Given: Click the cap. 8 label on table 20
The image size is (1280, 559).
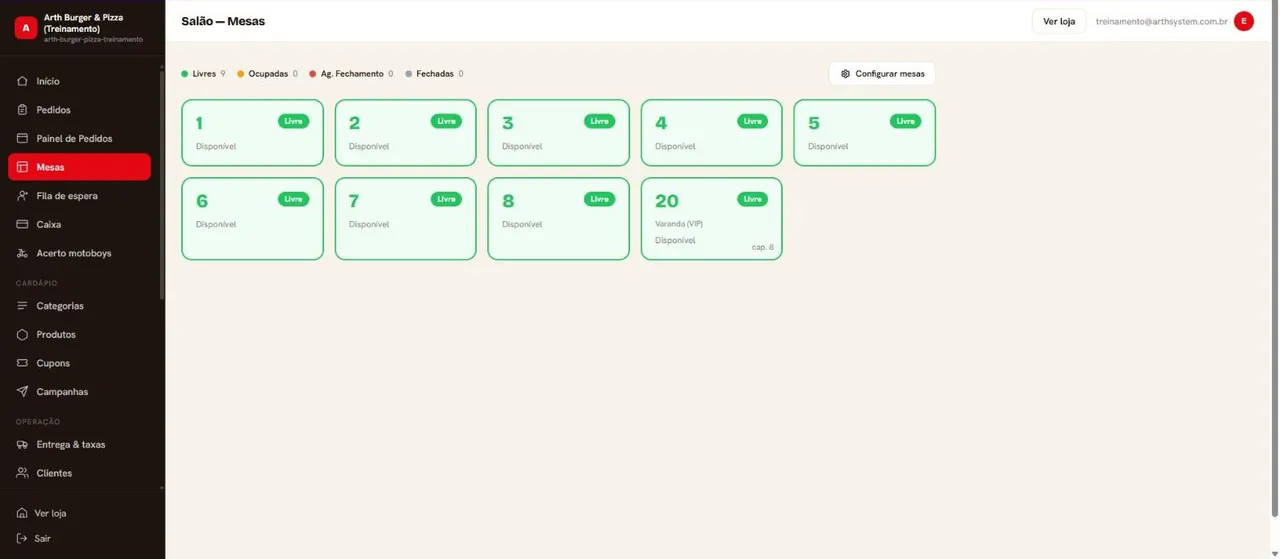Looking at the screenshot, I should 763,247.
